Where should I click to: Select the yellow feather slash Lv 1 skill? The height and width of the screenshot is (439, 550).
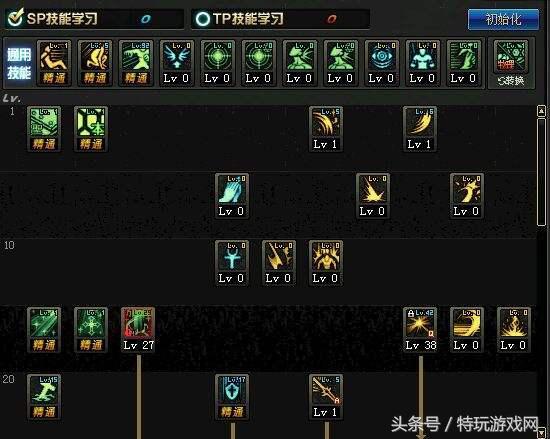[420, 129]
